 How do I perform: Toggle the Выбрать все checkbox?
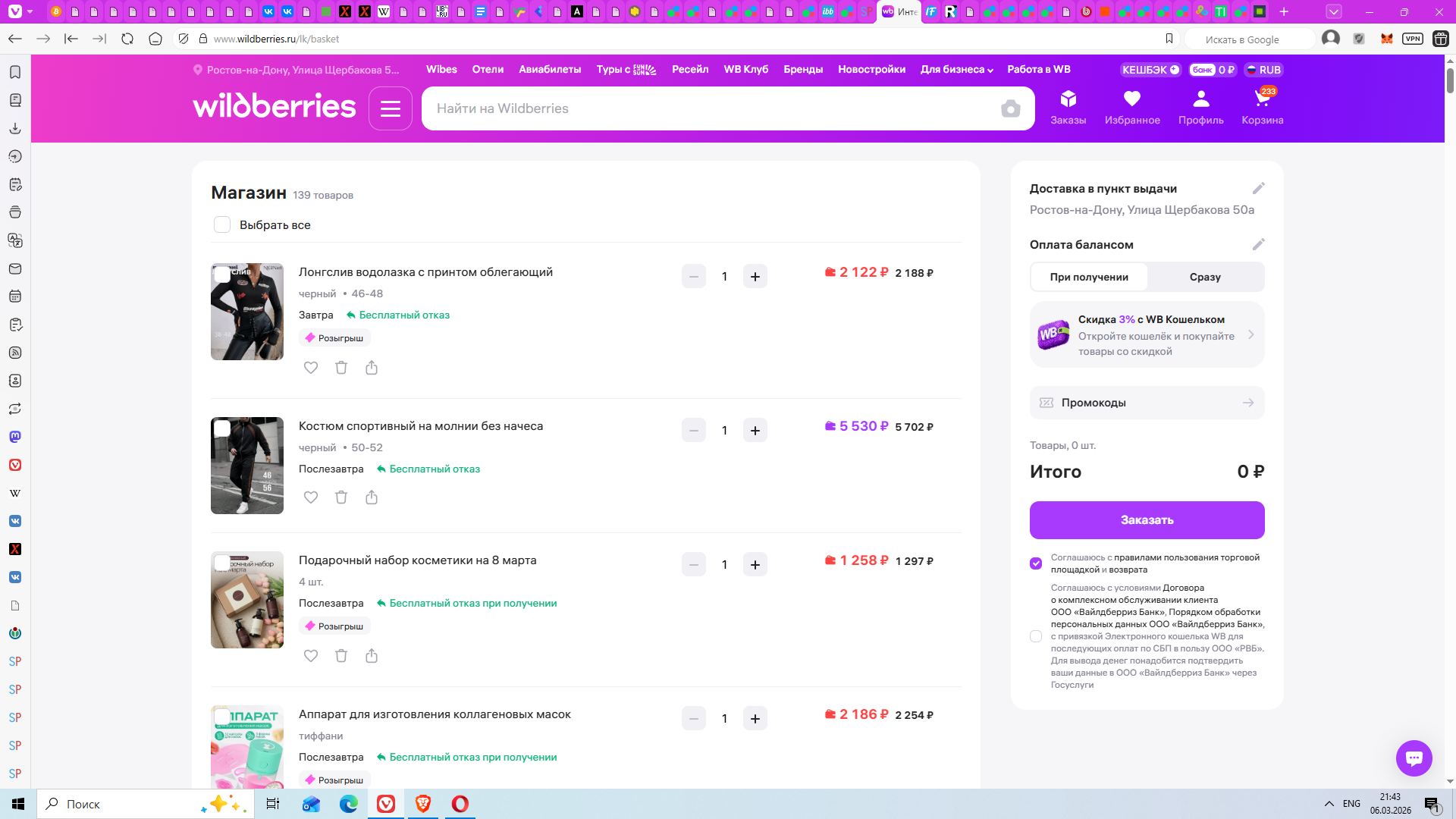tap(222, 225)
